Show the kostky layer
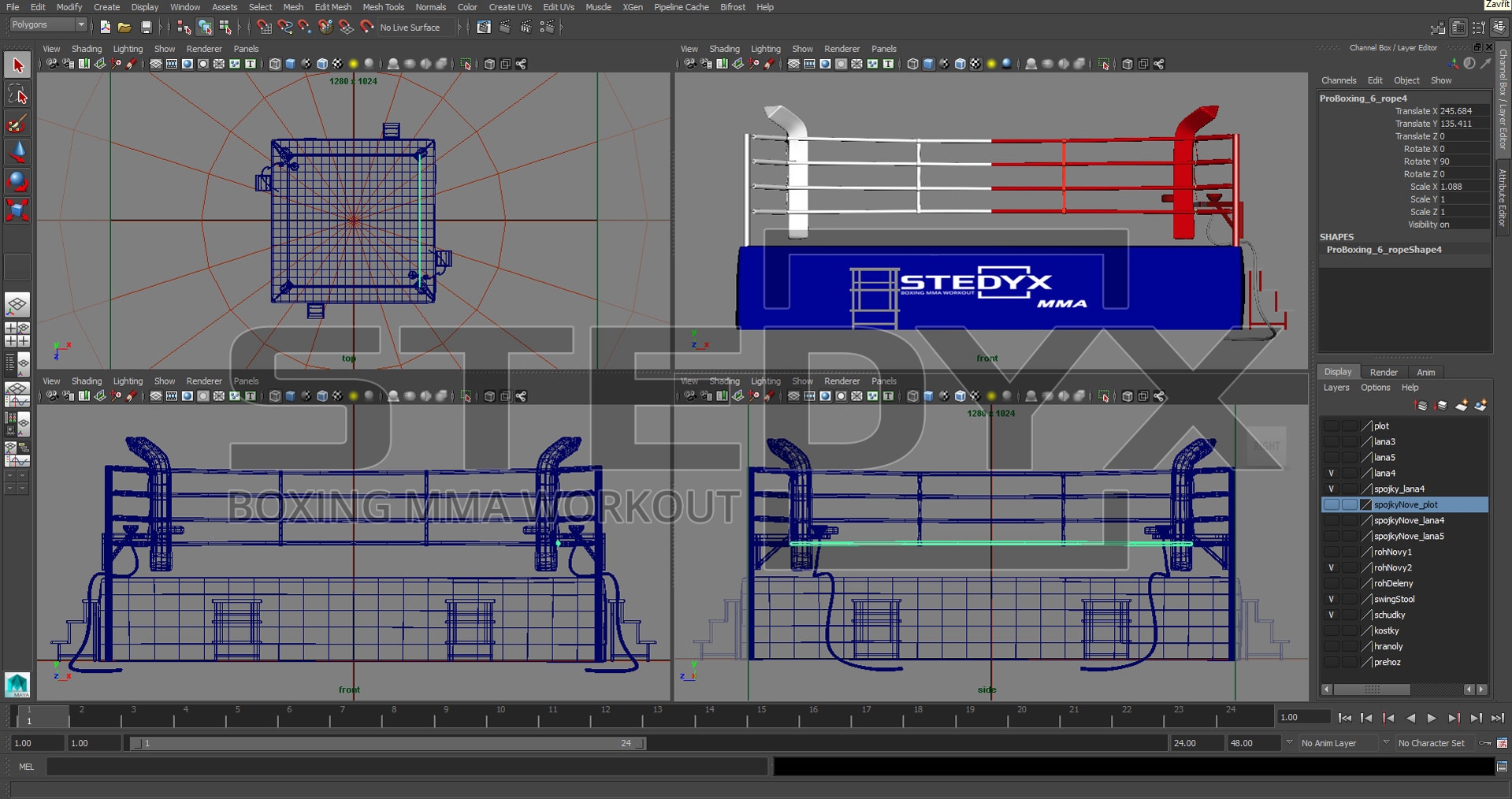The height and width of the screenshot is (799, 1512). (x=1332, y=630)
